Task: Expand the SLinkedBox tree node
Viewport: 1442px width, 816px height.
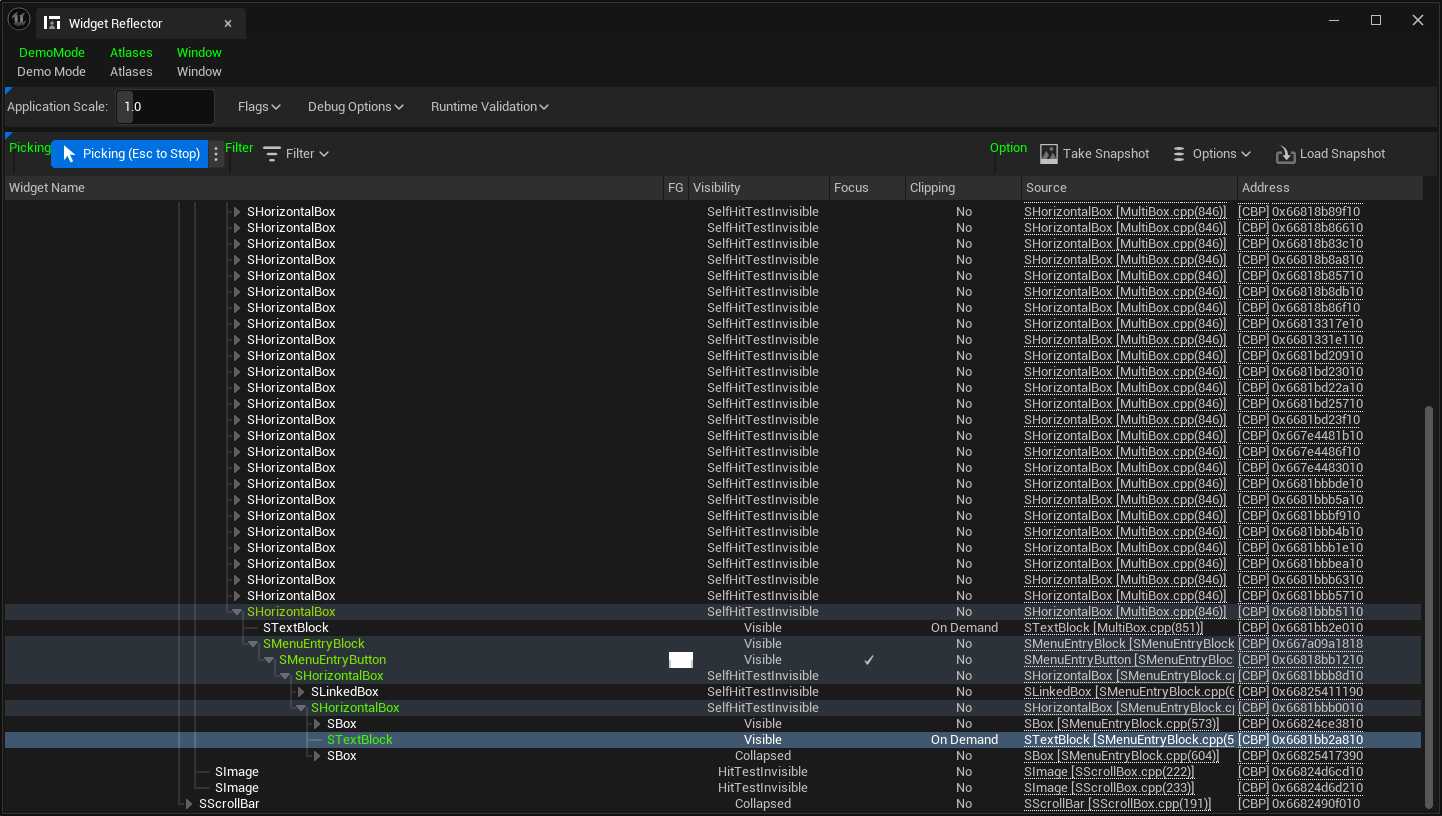Action: (301, 692)
